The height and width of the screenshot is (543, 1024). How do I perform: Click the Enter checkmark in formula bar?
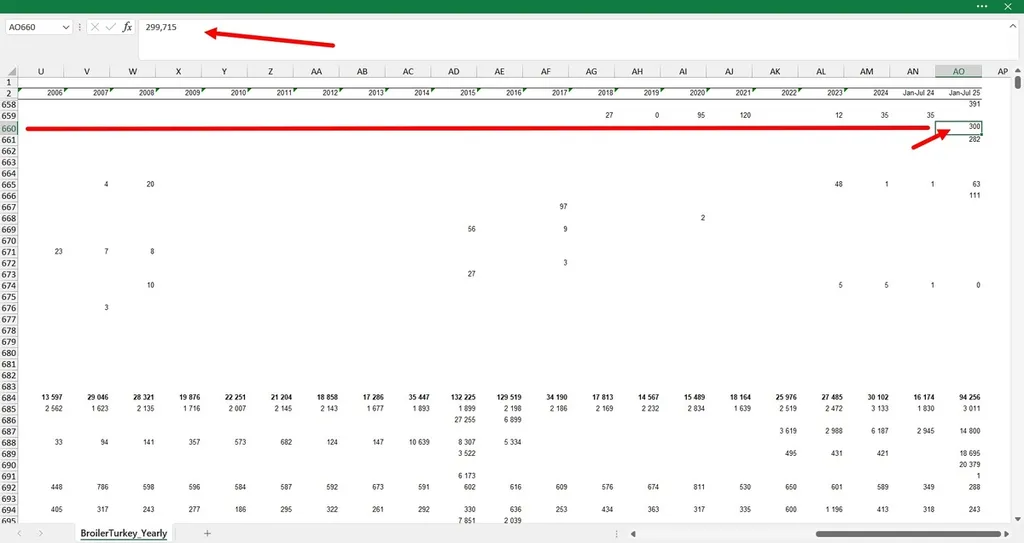tap(110, 27)
